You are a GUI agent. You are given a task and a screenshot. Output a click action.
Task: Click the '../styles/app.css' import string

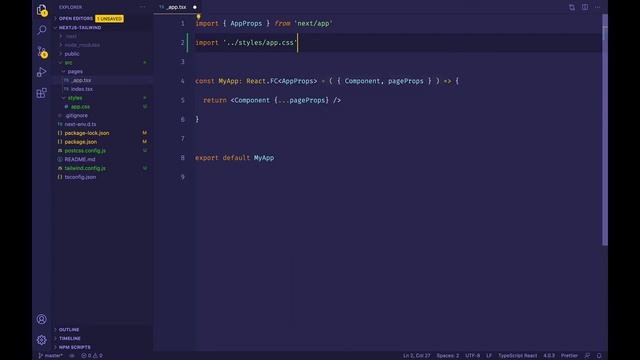point(260,42)
